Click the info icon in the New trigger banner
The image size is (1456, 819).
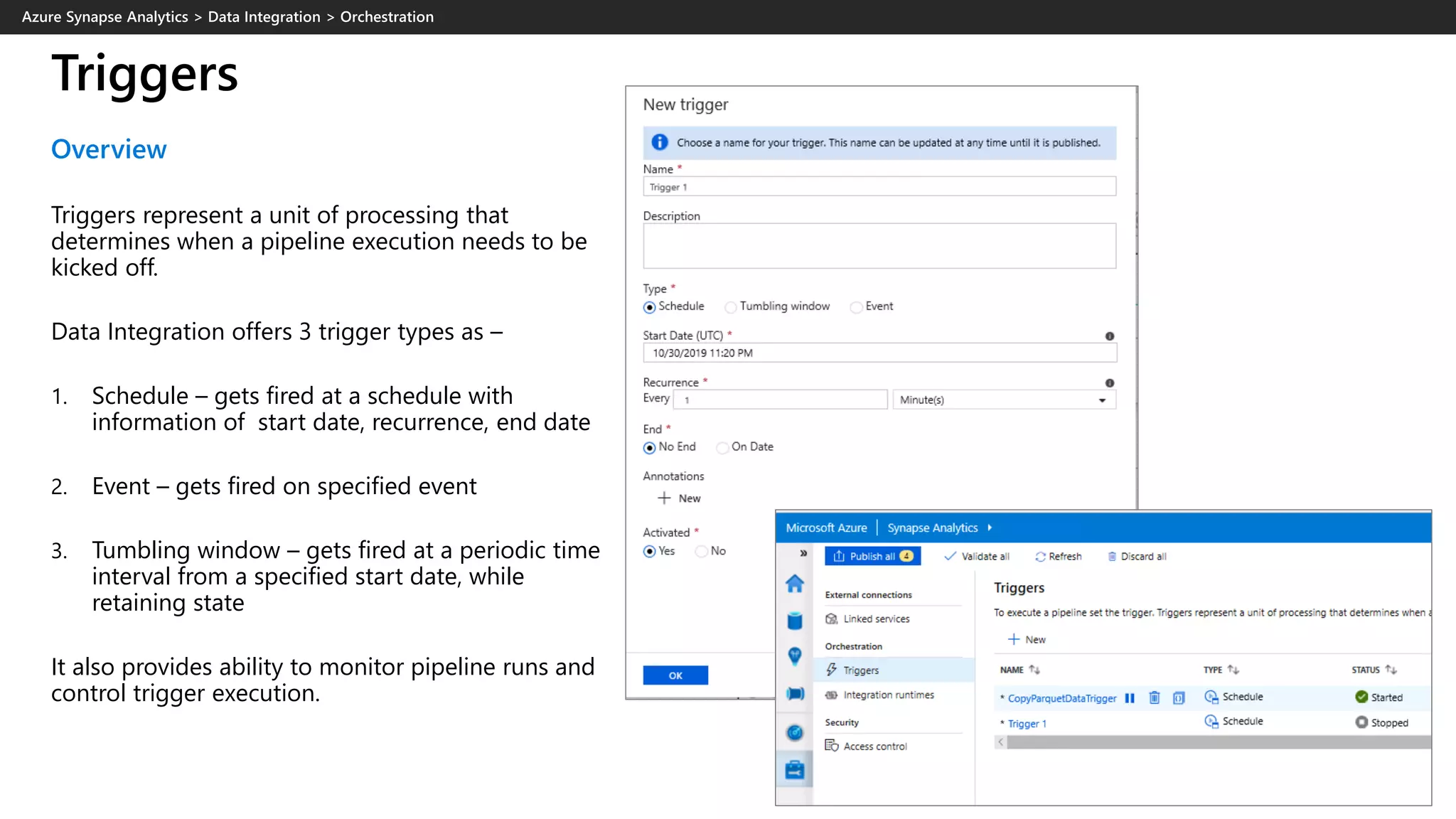coord(660,143)
